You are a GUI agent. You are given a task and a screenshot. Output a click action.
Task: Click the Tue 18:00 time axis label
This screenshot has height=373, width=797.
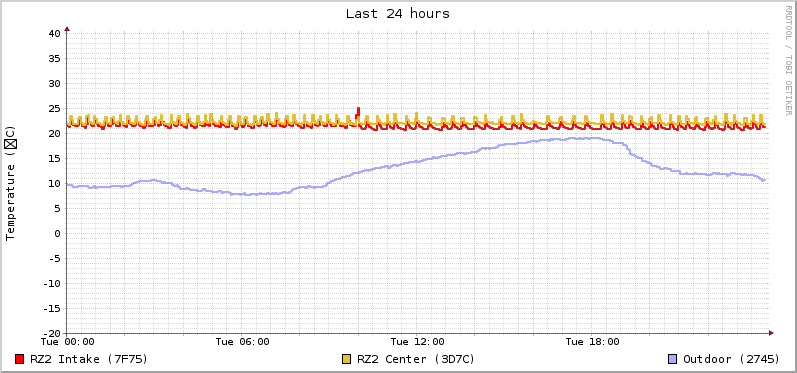pos(592,342)
